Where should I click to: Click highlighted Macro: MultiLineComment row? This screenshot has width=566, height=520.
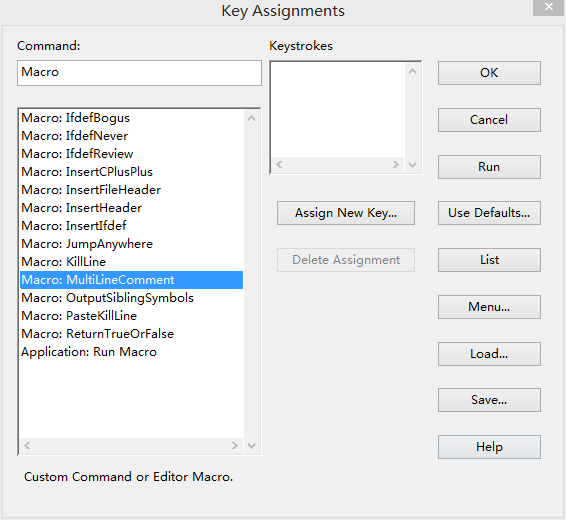tap(131, 280)
